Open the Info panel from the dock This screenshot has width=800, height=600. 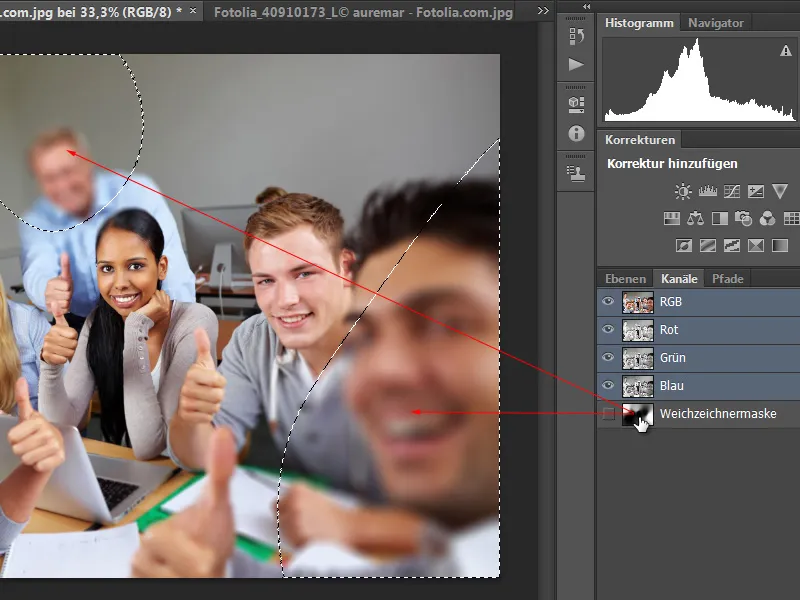pos(576,132)
